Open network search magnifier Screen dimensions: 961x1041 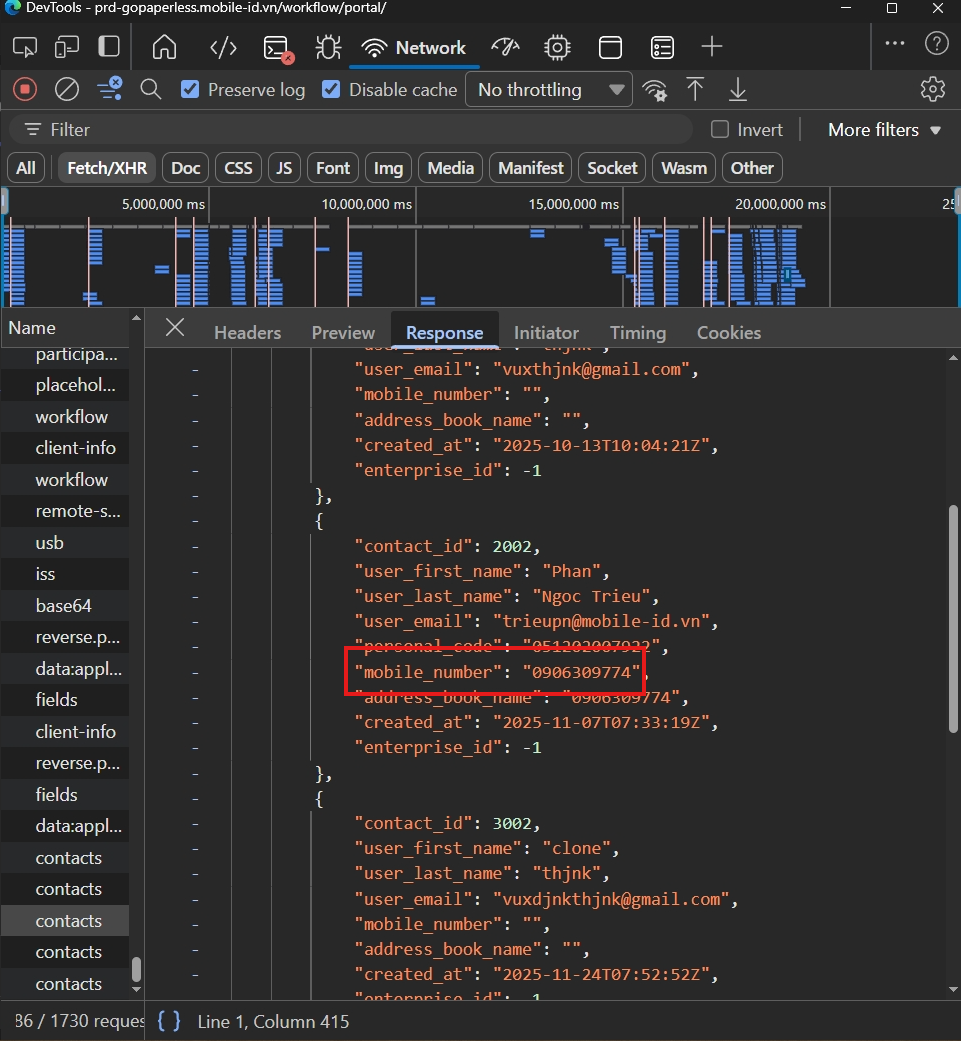click(151, 89)
